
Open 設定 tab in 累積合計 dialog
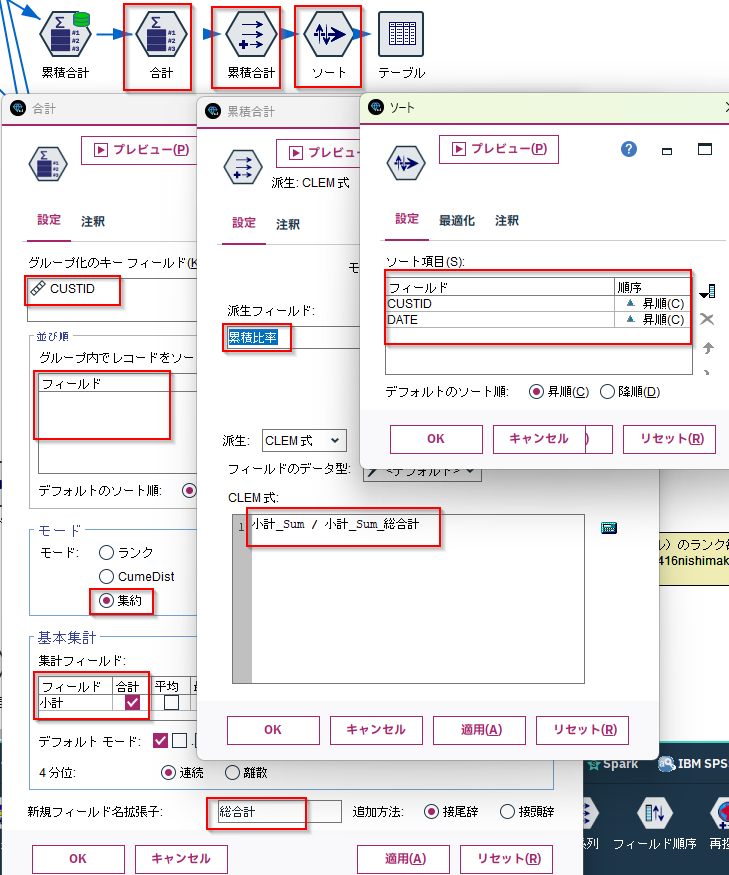point(244,223)
